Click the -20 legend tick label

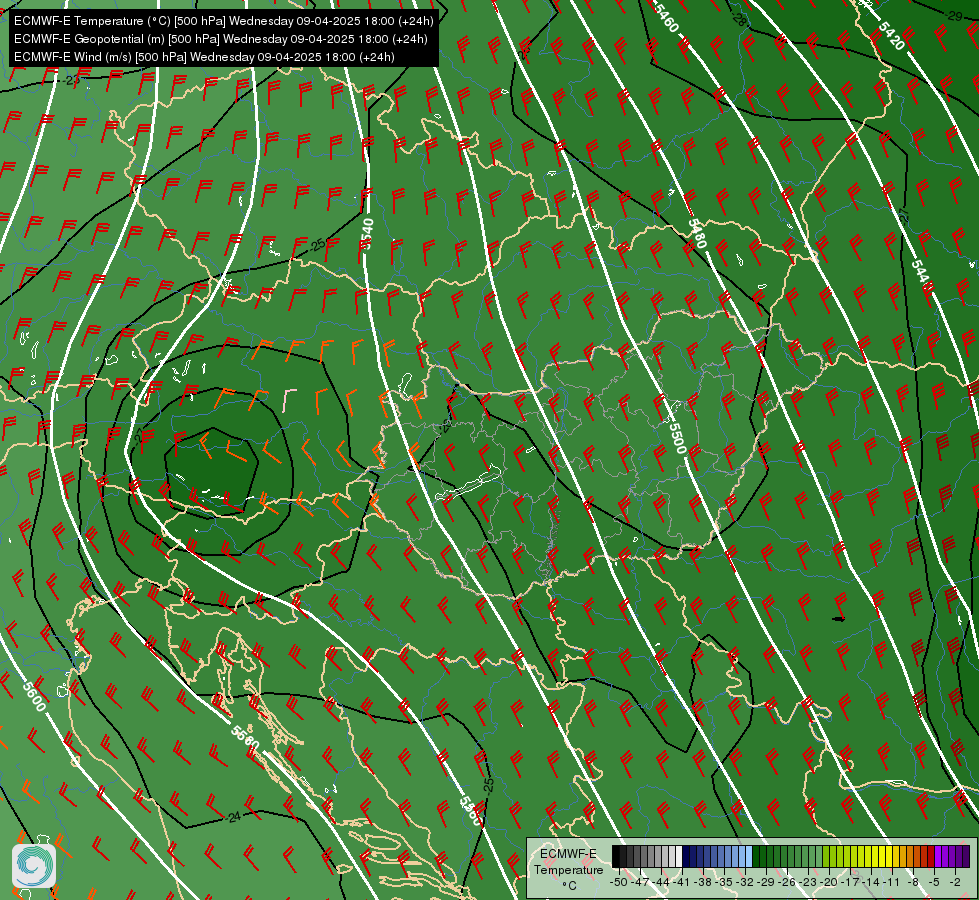tap(829, 883)
